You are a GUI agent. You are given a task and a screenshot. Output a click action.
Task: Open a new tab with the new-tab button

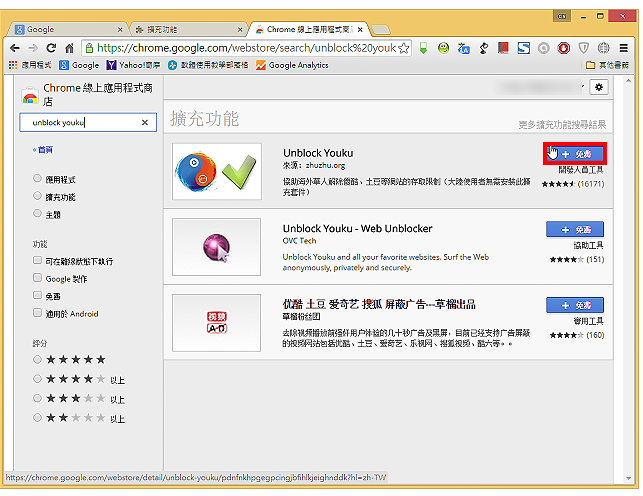(381, 30)
